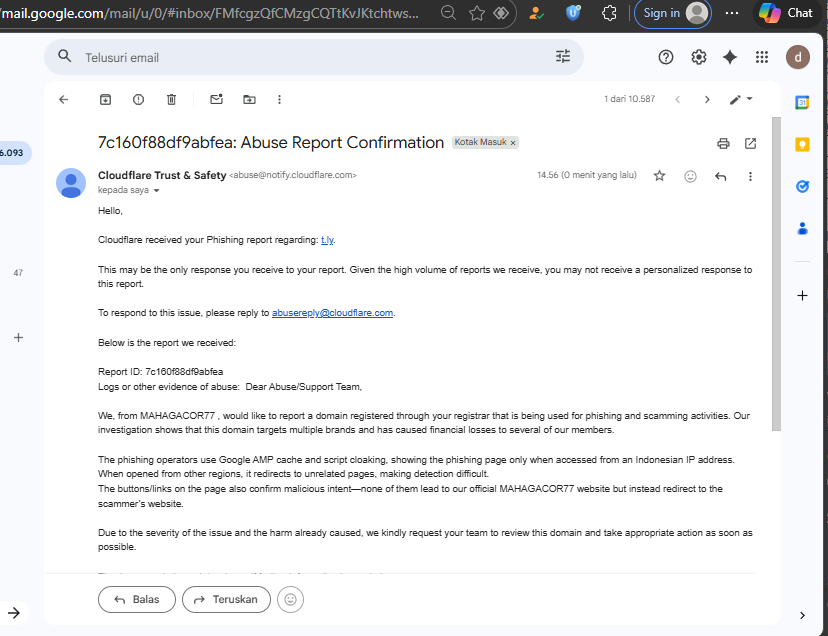Go to the newer email arrow
Screen dimensions: 828x636
point(678,99)
